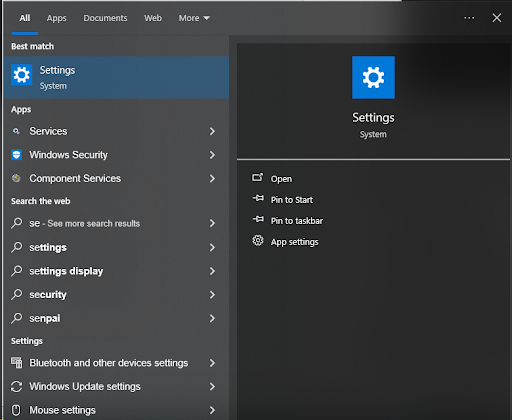Open the three-dots options menu
Image resolution: width=512 pixels, height=420 pixels.
(x=469, y=18)
